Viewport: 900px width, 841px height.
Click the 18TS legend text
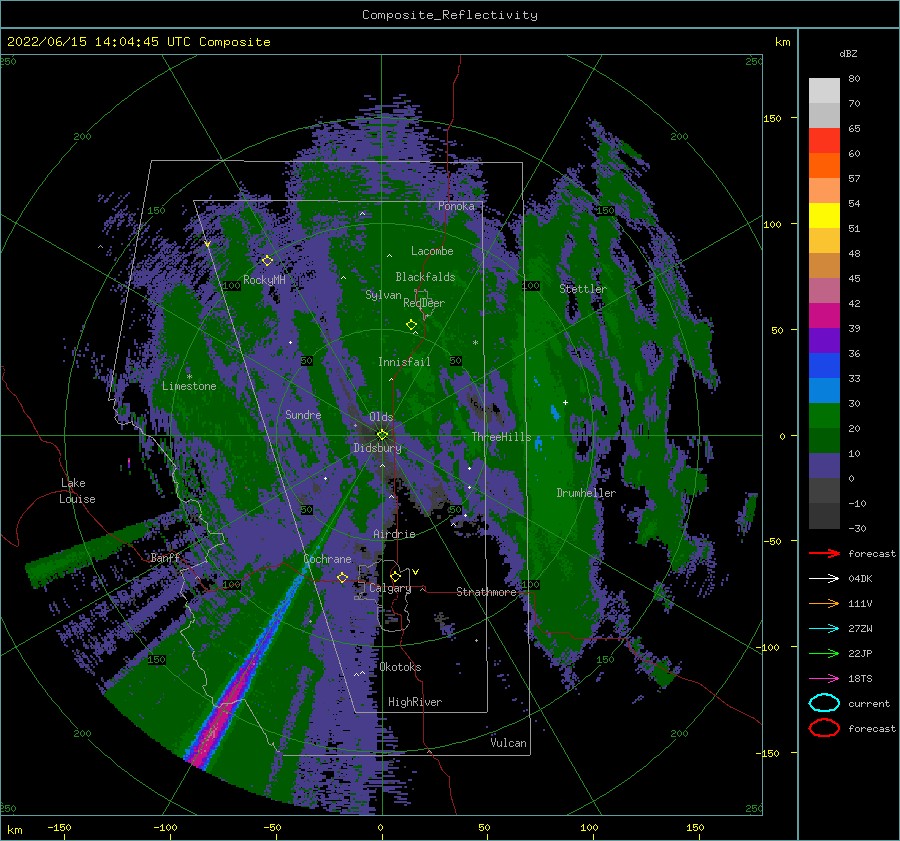860,679
